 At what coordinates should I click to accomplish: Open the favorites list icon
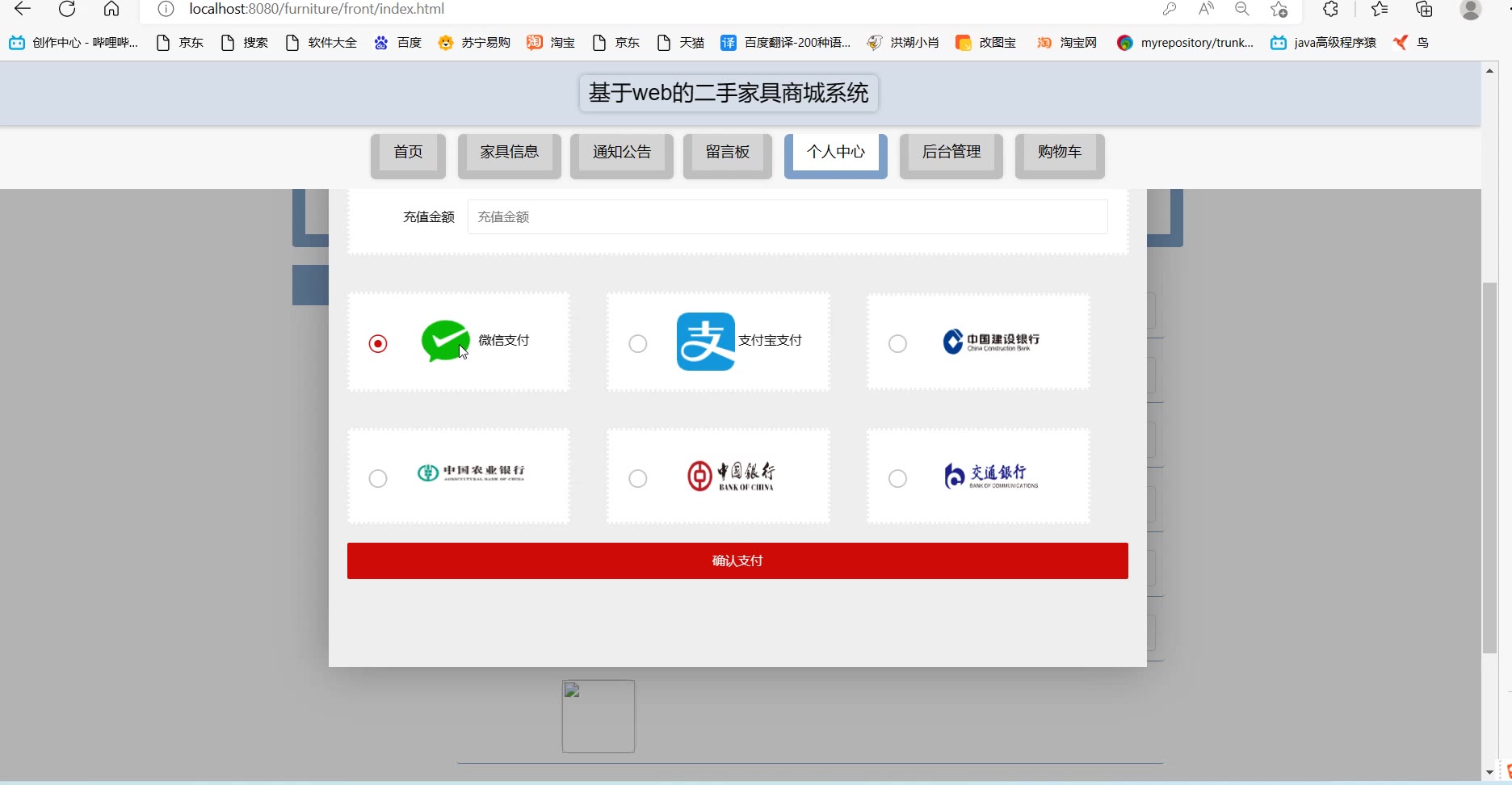[x=1380, y=9]
